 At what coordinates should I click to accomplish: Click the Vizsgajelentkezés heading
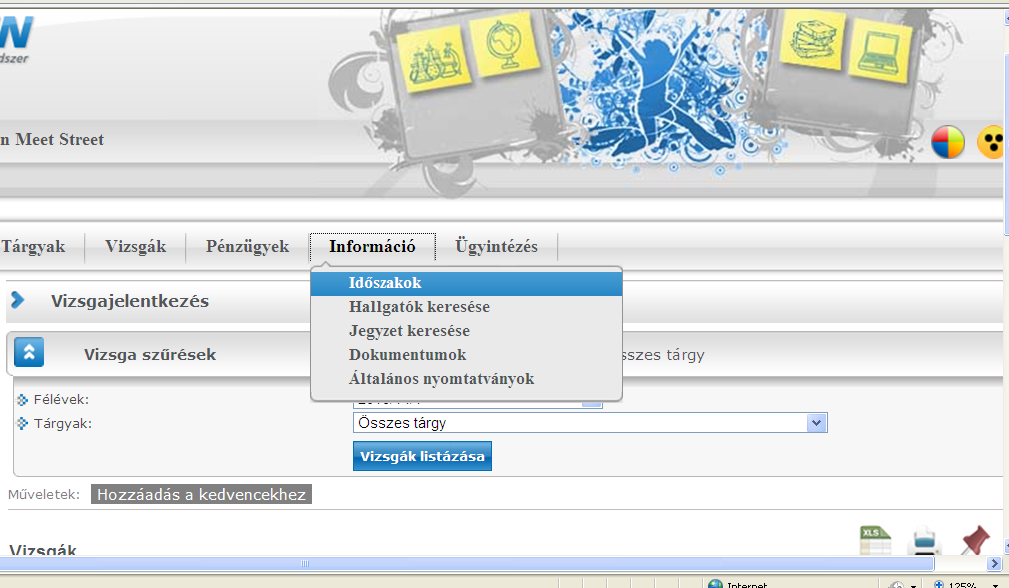[130, 301]
